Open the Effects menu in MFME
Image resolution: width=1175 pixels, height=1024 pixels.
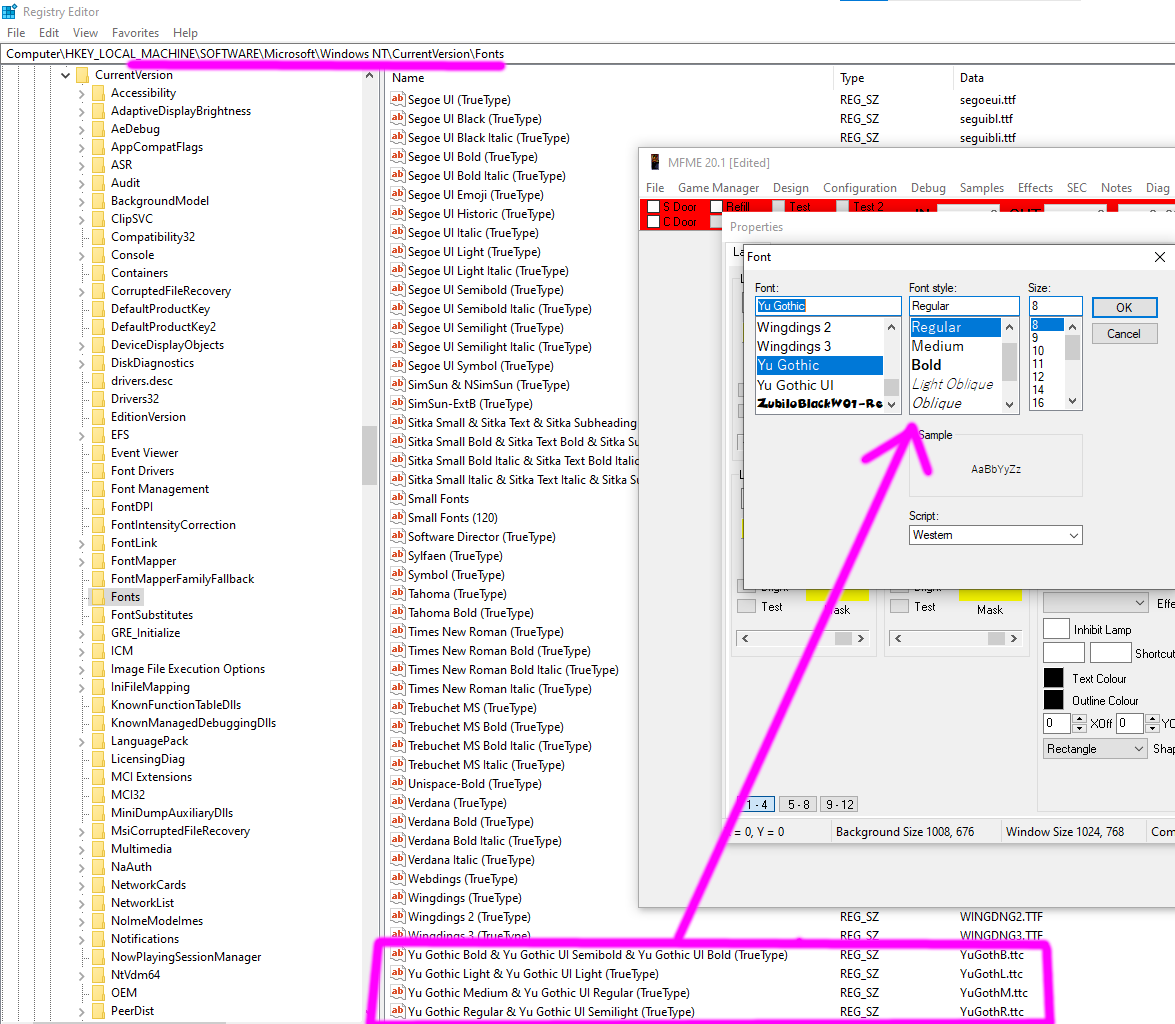pyautogui.click(x=1035, y=188)
